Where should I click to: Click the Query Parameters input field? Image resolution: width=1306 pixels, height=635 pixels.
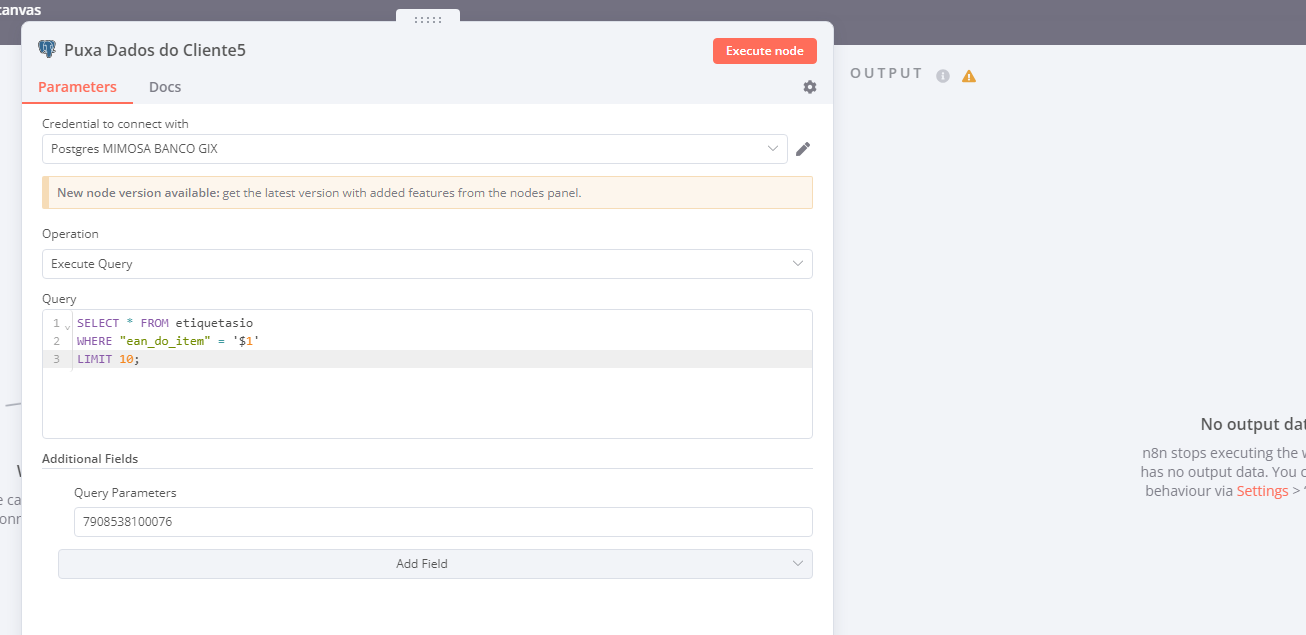click(x=443, y=522)
